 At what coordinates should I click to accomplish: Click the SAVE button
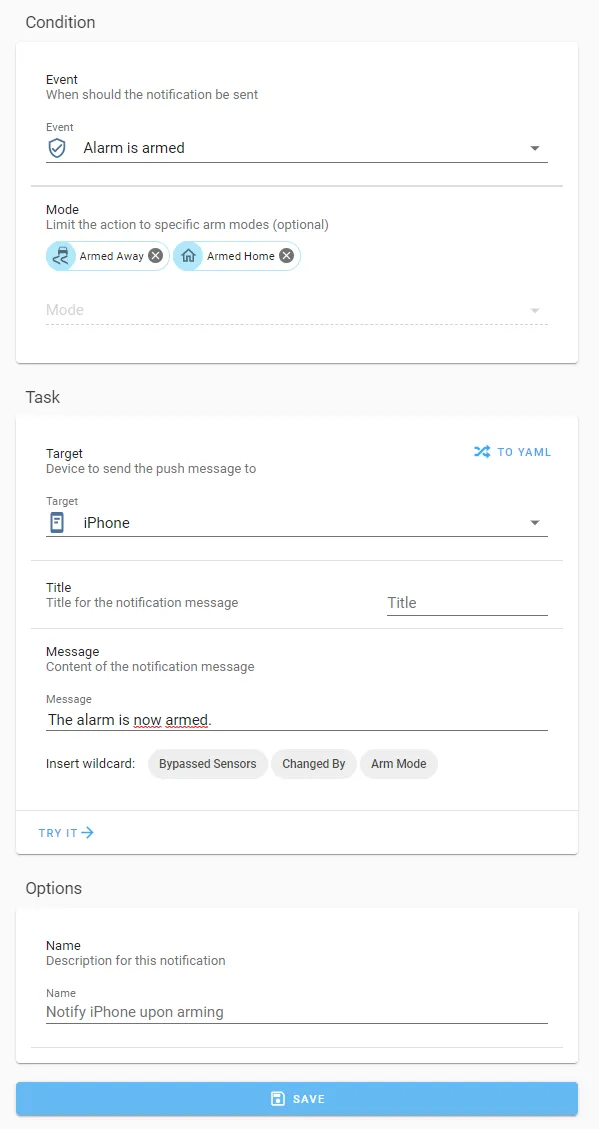click(x=297, y=1099)
